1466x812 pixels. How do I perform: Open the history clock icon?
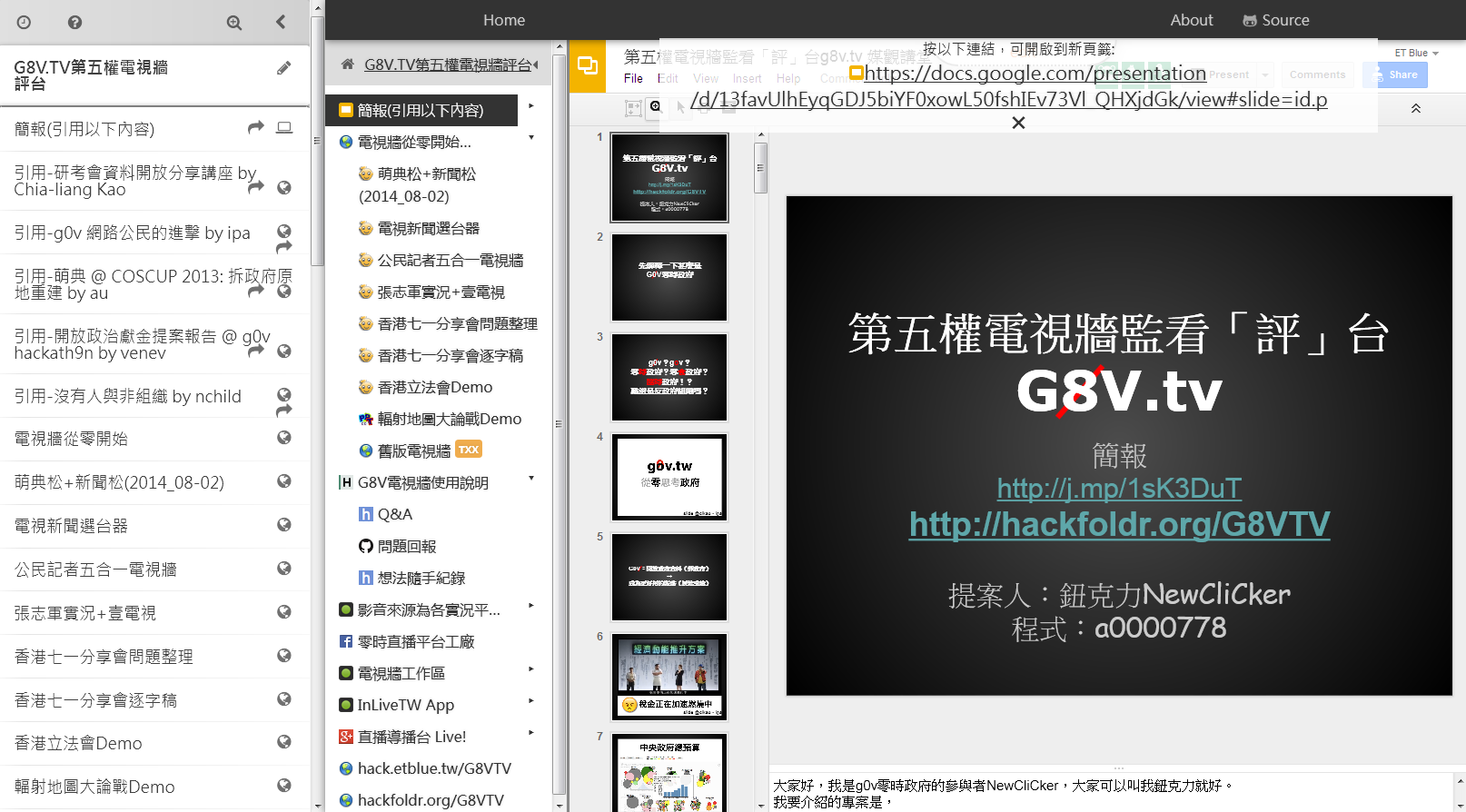coord(25,23)
